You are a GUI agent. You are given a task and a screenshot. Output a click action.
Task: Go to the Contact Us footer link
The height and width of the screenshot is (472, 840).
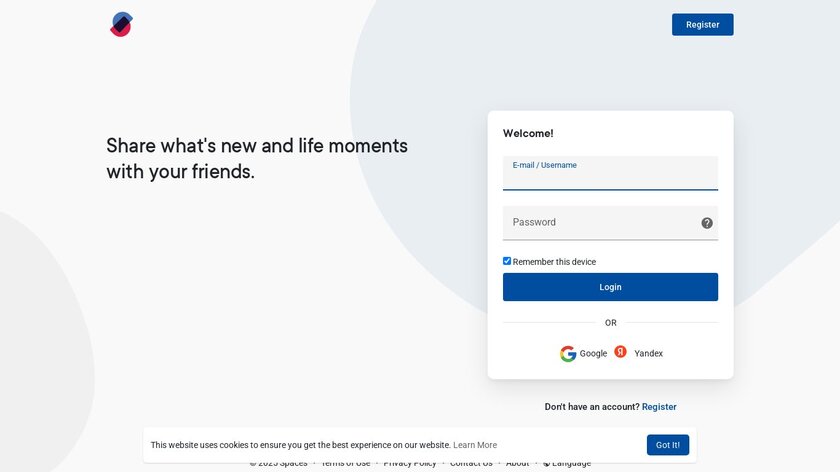click(471, 464)
